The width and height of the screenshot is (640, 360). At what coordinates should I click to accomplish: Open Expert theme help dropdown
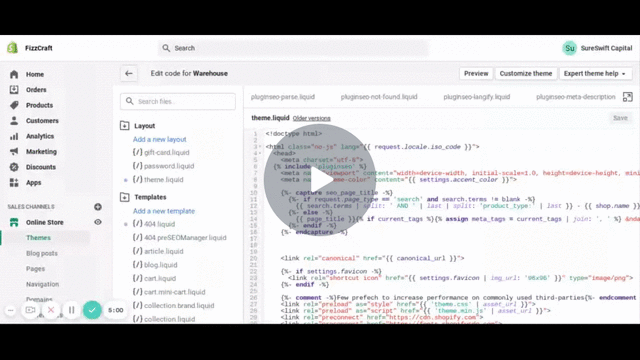(x=595, y=73)
